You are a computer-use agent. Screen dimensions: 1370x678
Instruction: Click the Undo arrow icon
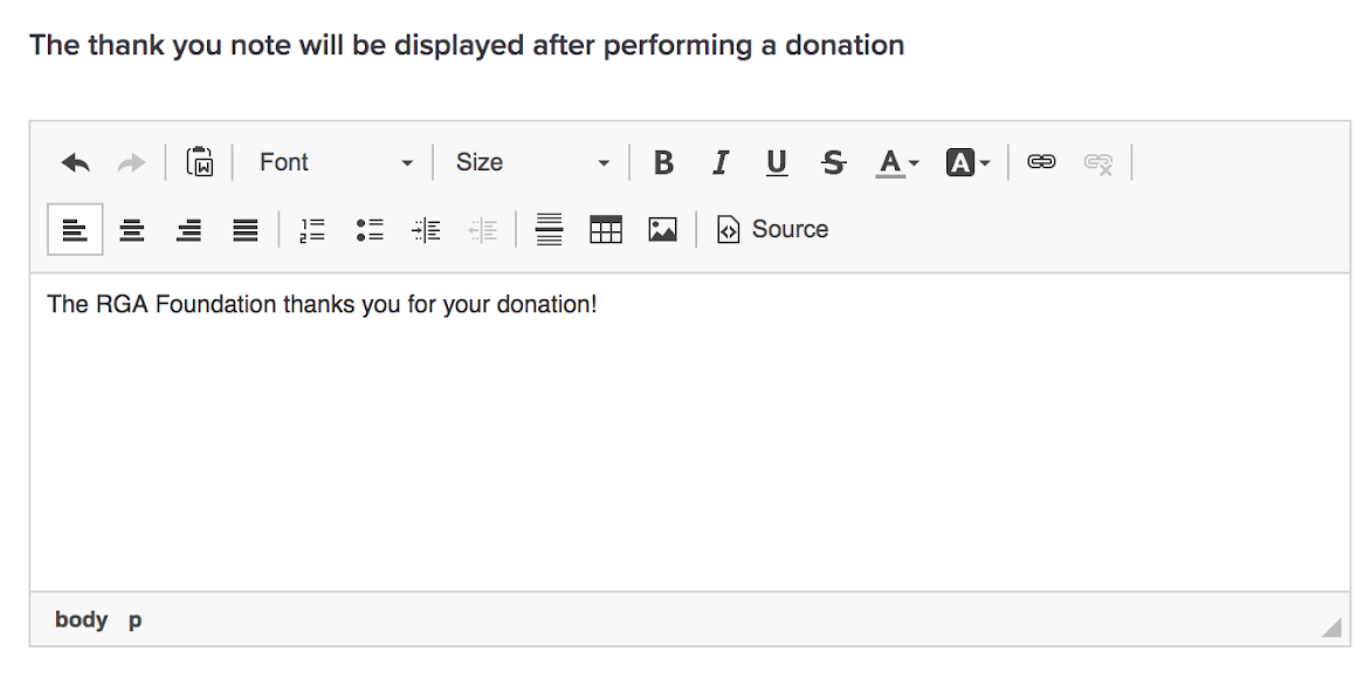pos(76,163)
